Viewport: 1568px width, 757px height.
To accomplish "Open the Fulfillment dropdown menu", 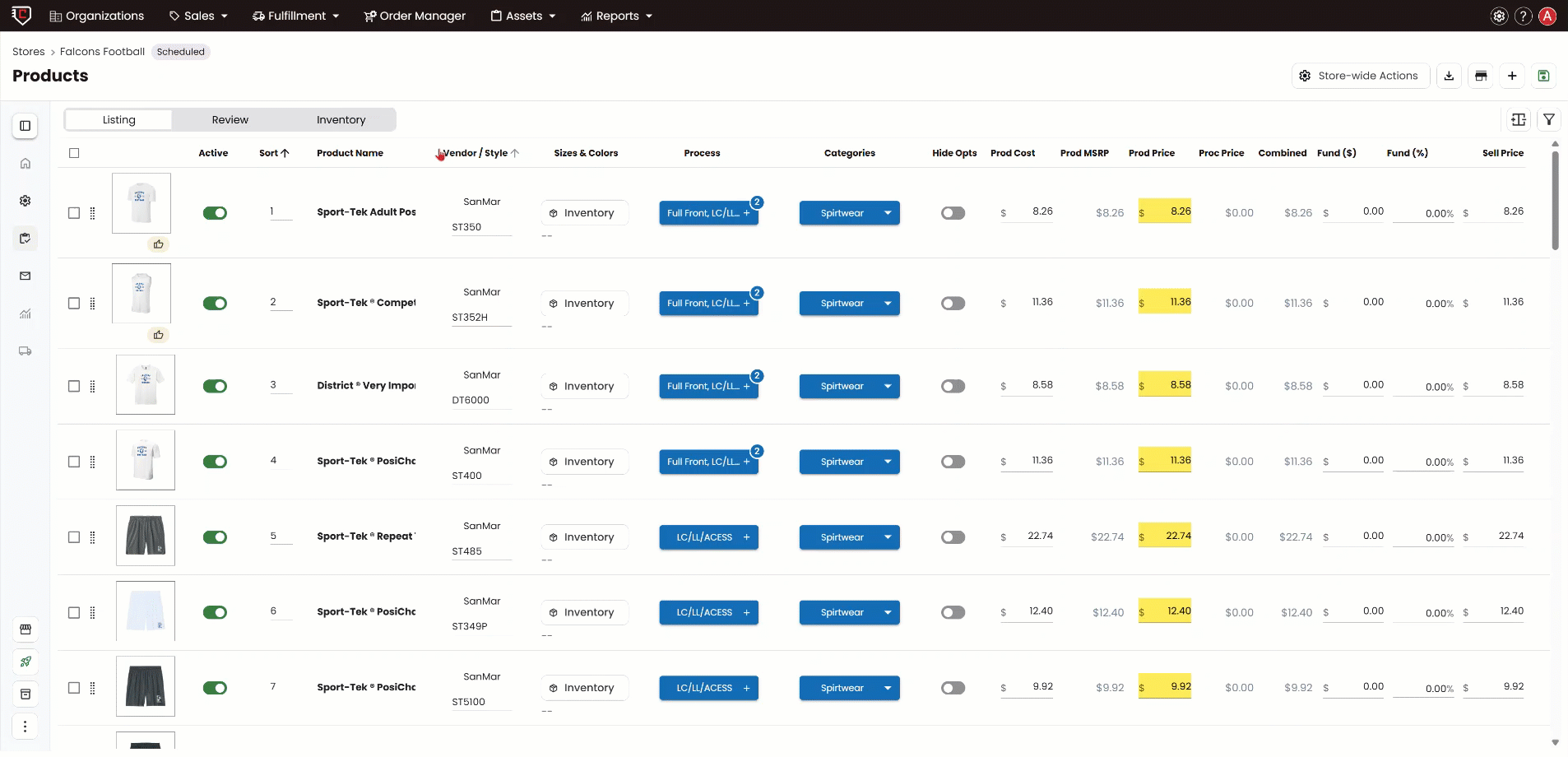I will 295,16.
